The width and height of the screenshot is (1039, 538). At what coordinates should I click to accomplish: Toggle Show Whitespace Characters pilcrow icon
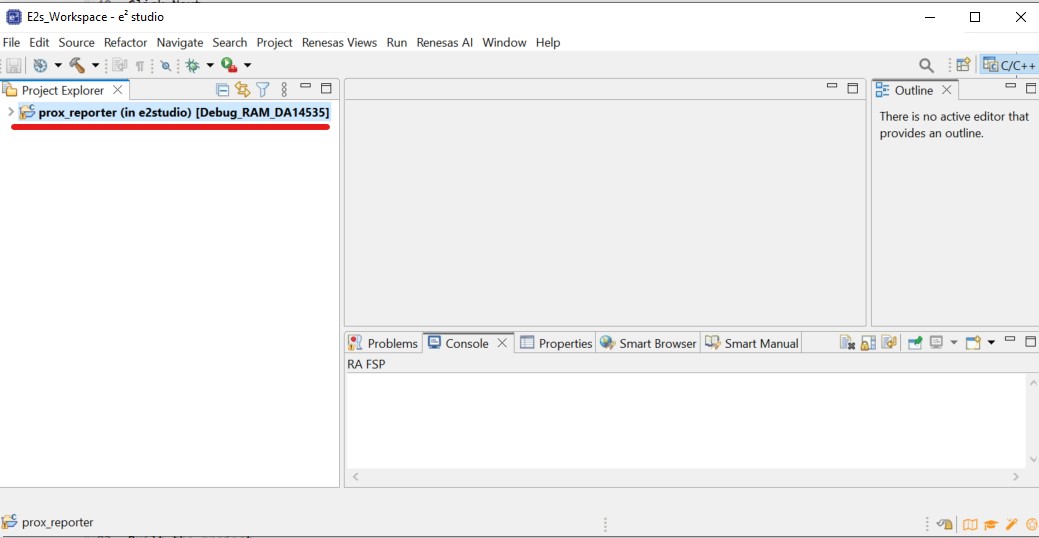pyautogui.click(x=140, y=66)
